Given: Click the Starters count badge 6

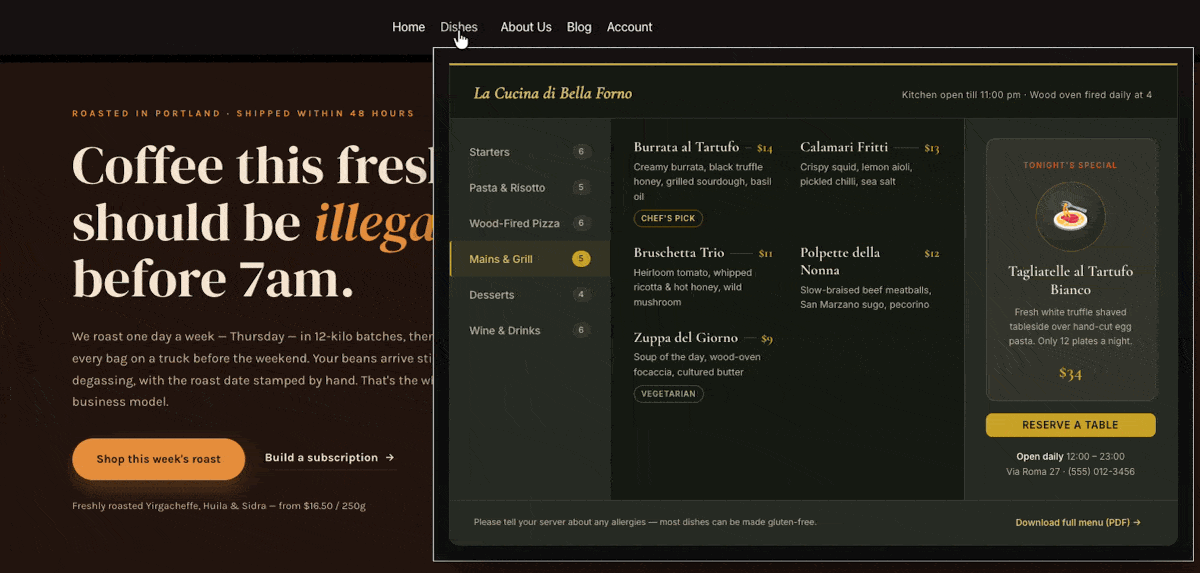Looking at the screenshot, I should [x=581, y=152].
